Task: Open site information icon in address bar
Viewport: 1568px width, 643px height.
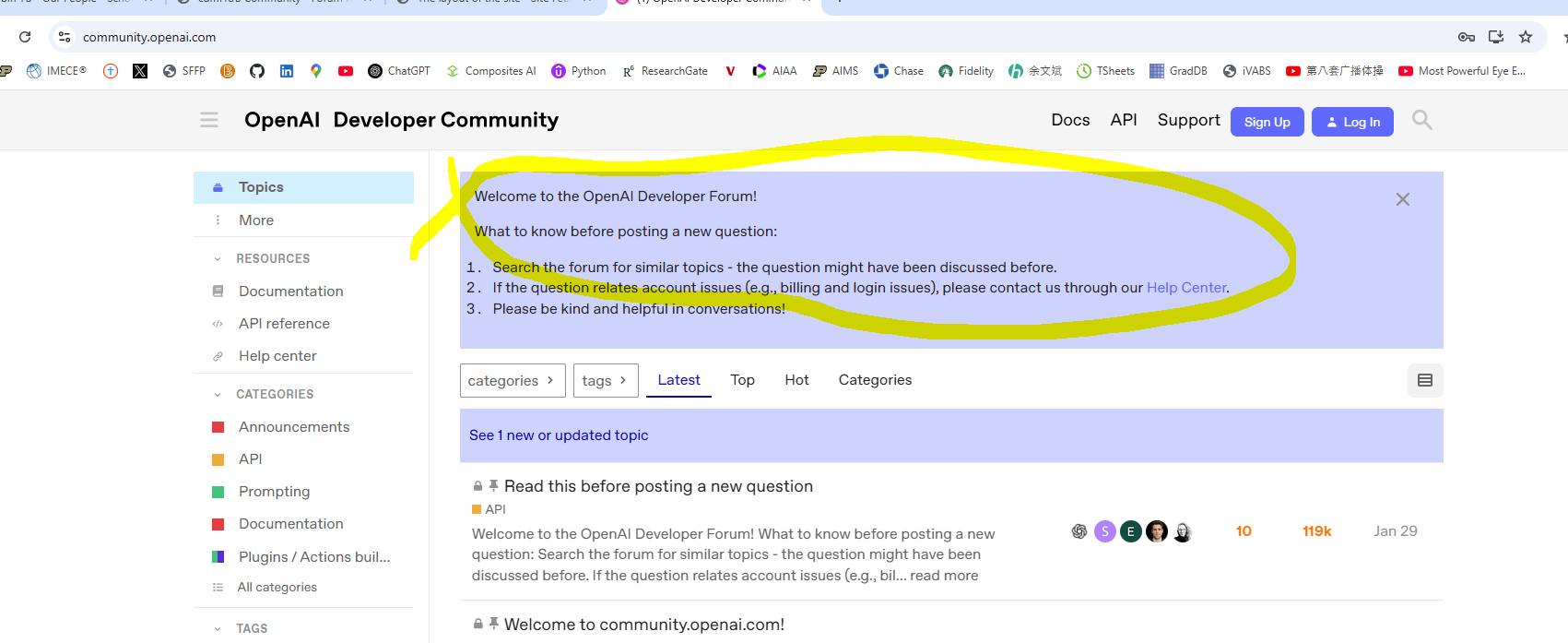Action: click(65, 37)
